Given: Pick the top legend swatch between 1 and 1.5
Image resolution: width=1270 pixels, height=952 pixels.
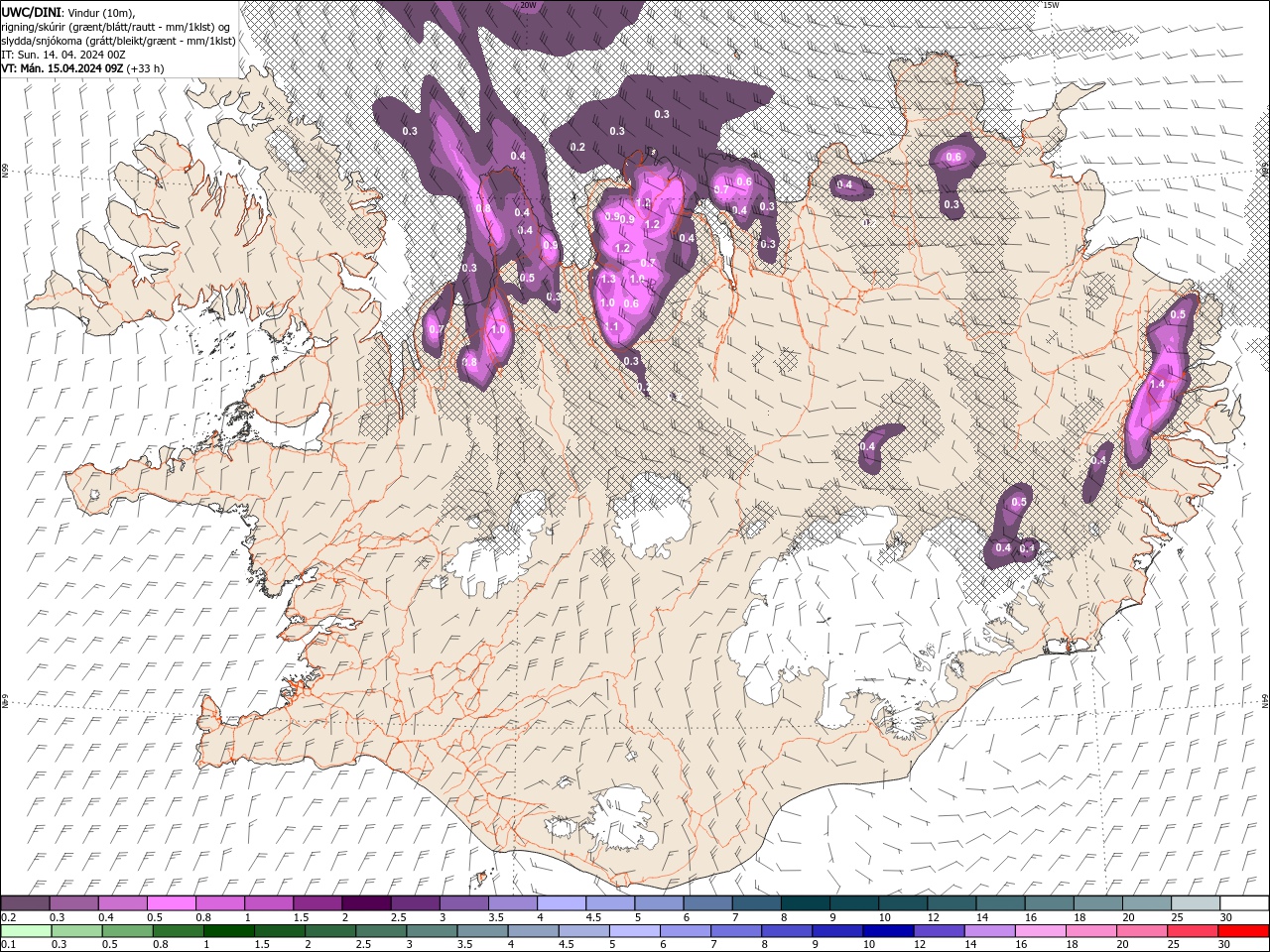Looking at the screenshot, I should pyautogui.click(x=269, y=903).
